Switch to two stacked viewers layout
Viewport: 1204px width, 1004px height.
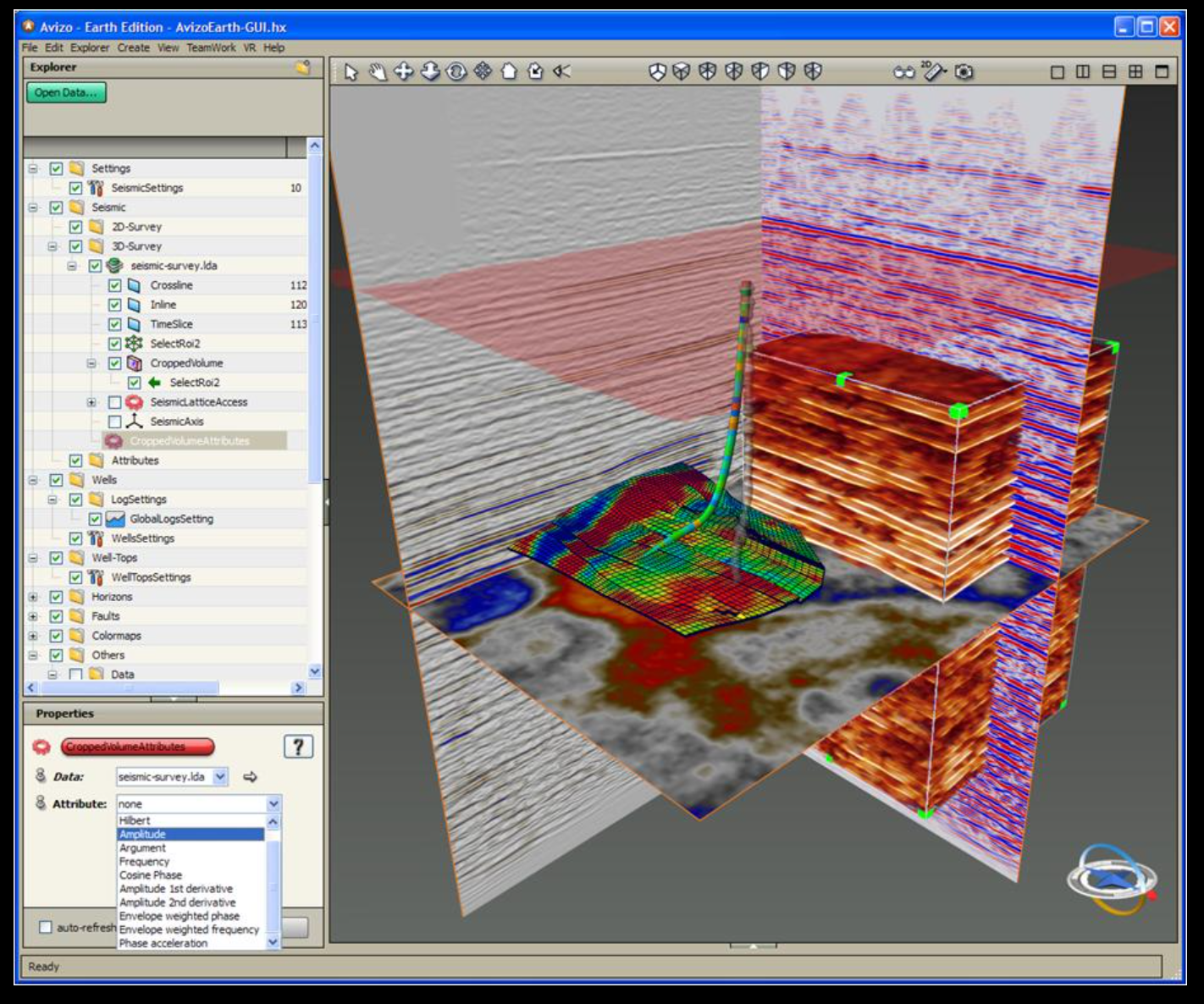coord(1109,72)
